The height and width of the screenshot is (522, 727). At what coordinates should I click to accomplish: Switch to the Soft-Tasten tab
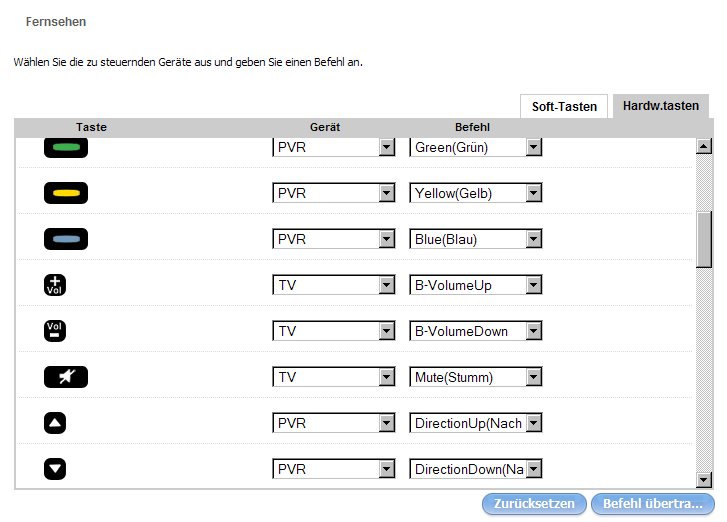(564, 106)
